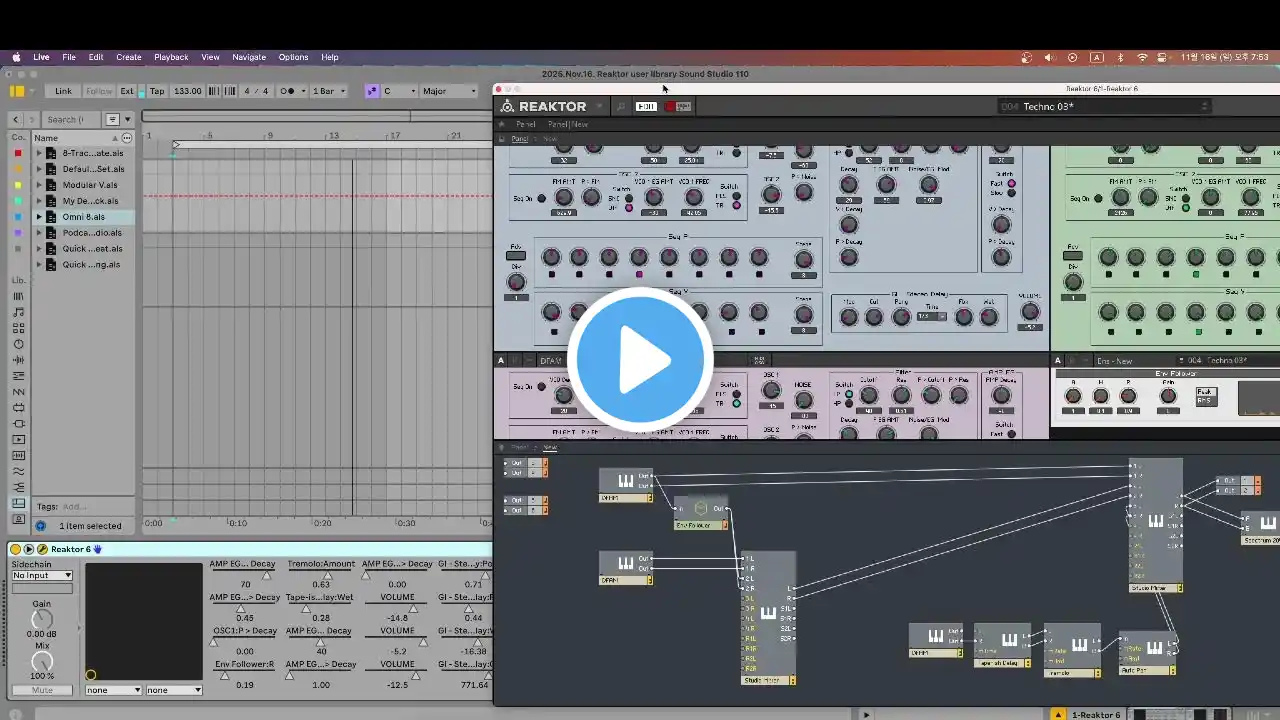Click the blue collection color tag
Screen dimensions: 1280x720
coord(17,217)
